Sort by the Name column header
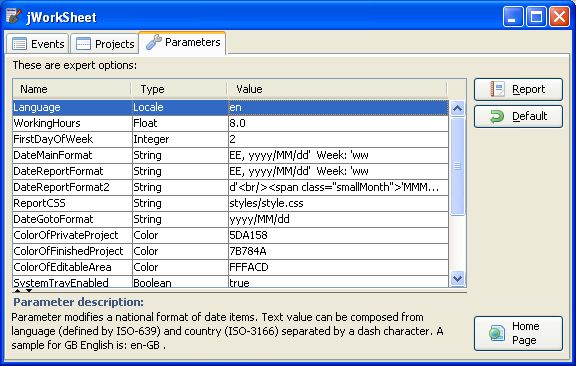 (x=72, y=89)
